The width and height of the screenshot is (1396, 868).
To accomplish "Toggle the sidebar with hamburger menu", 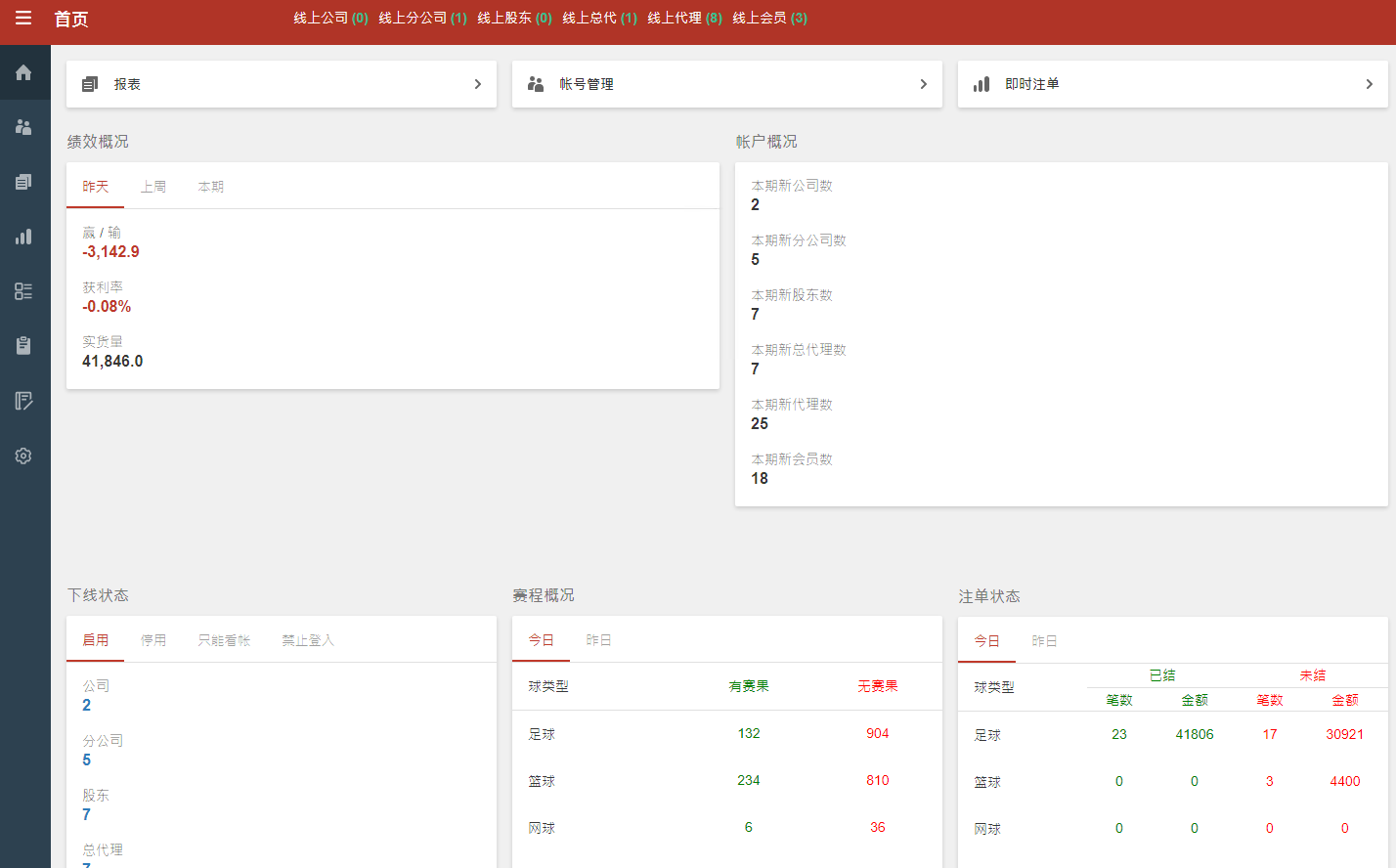I will point(23,18).
